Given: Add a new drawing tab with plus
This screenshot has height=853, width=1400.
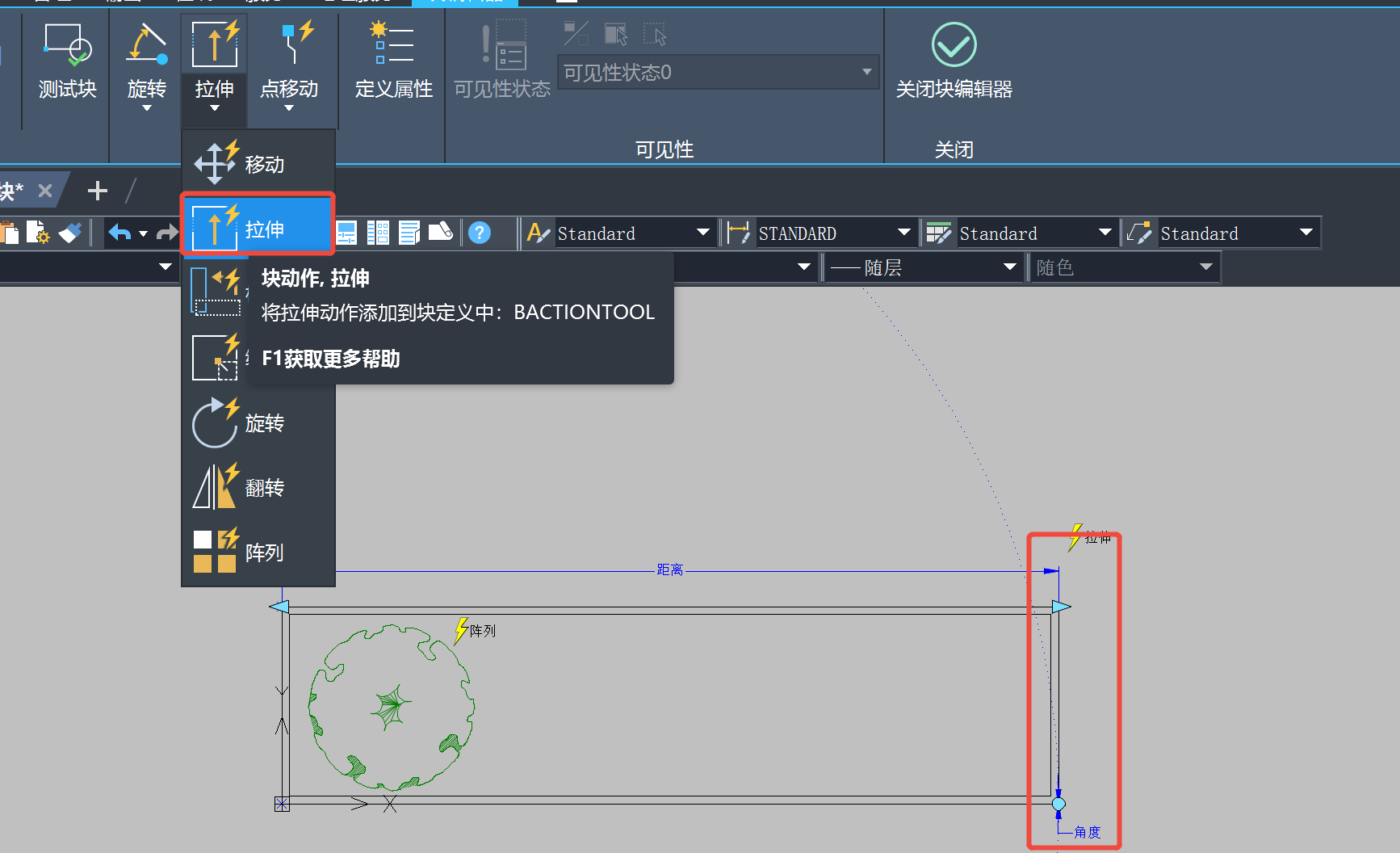Looking at the screenshot, I should 98,191.
